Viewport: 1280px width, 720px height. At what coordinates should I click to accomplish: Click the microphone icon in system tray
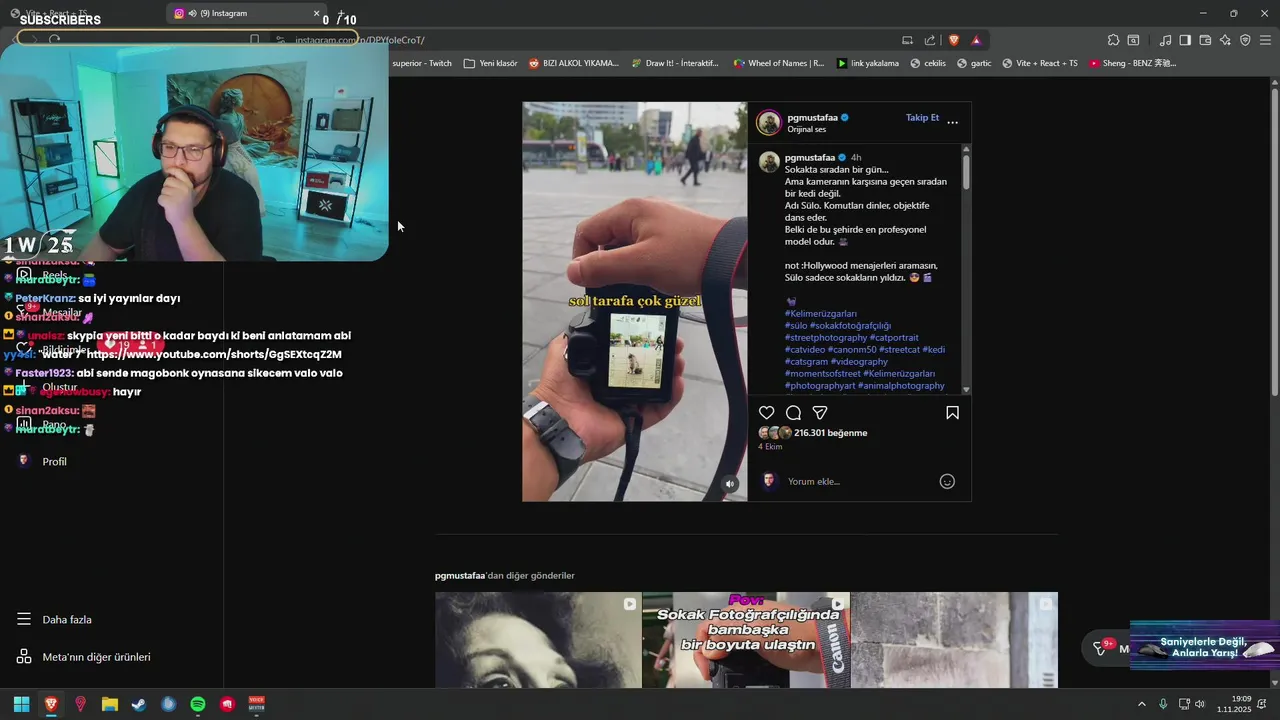pos(1163,704)
